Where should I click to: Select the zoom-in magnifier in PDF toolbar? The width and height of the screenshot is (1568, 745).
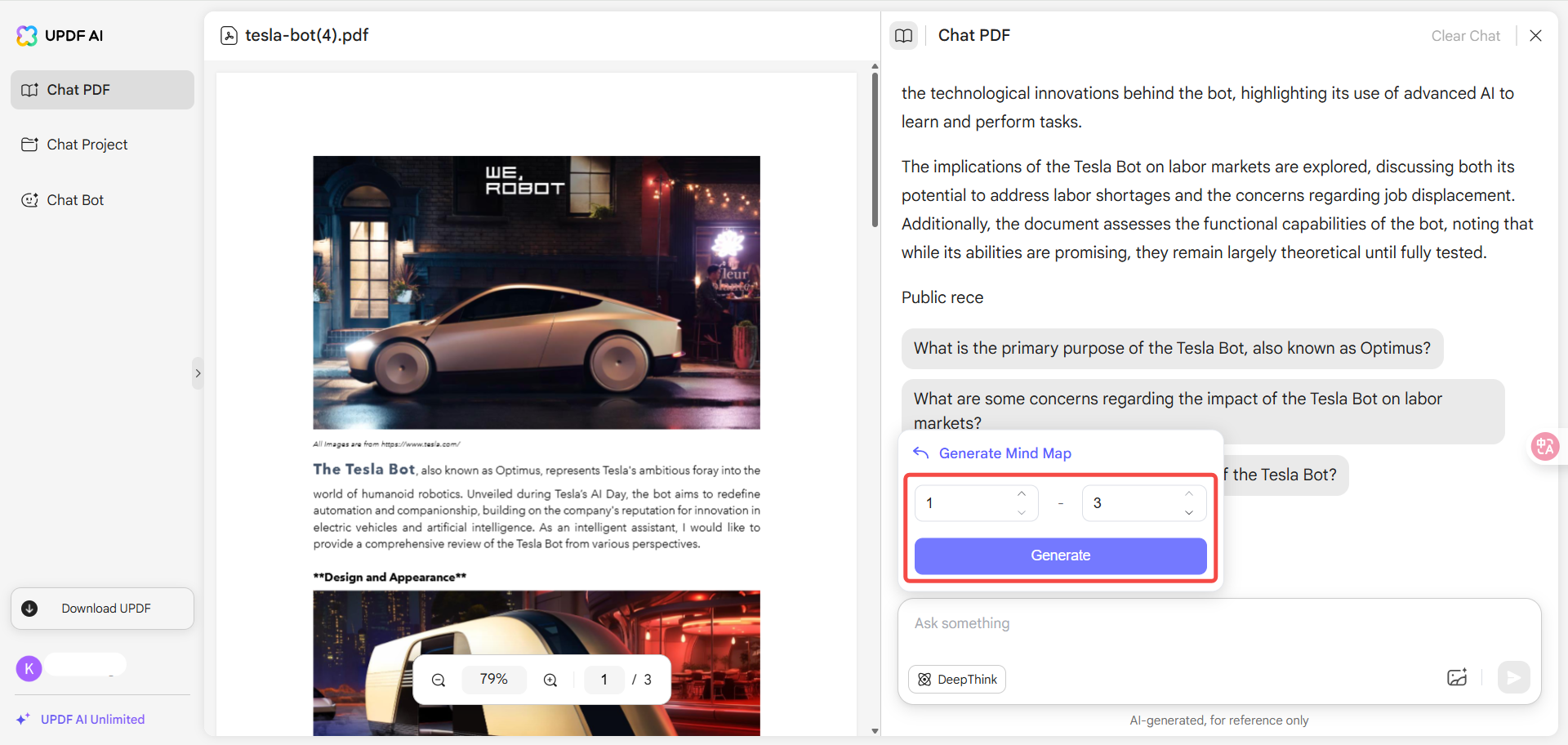pos(550,679)
